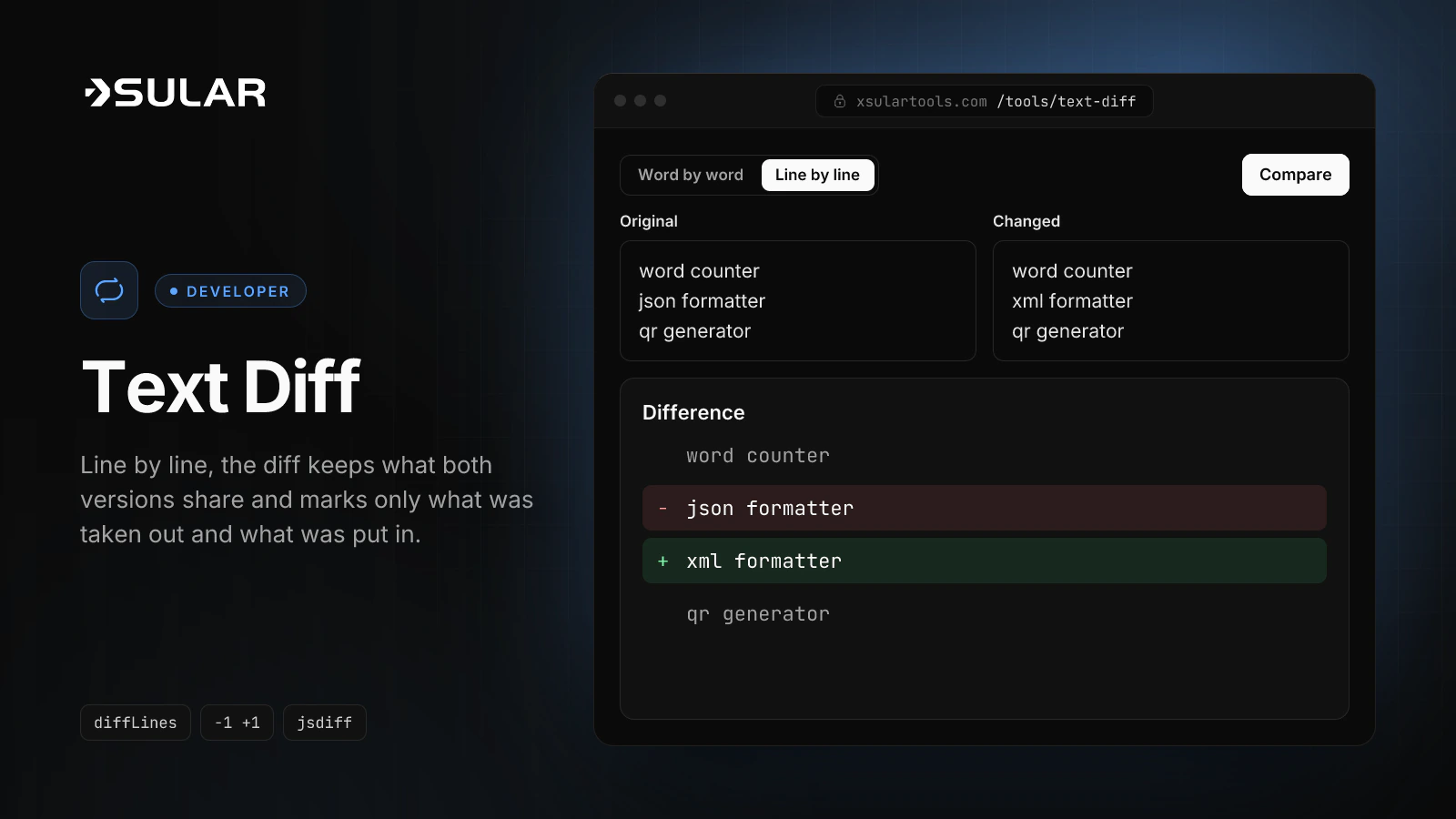This screenshot has width=1456, height=819.
Task: Focus the Original text box
Action: (x=798, y=301)
